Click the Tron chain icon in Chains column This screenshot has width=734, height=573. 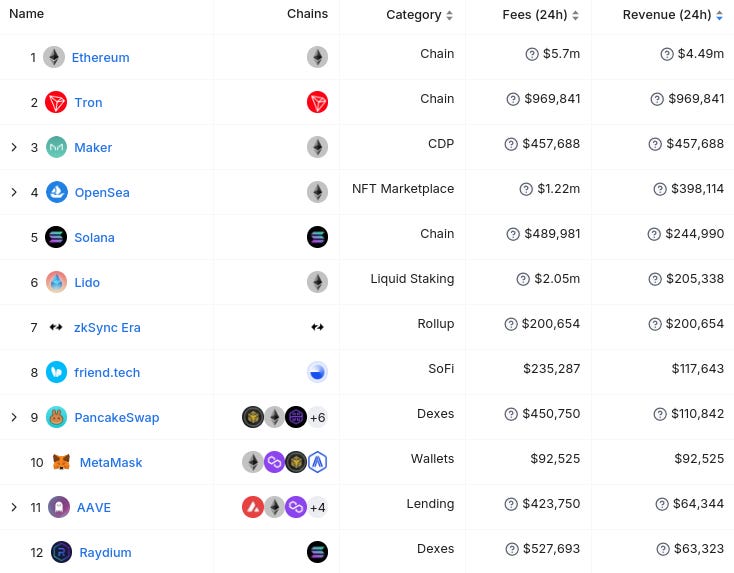pyautogui.click(x=317, y=102)
